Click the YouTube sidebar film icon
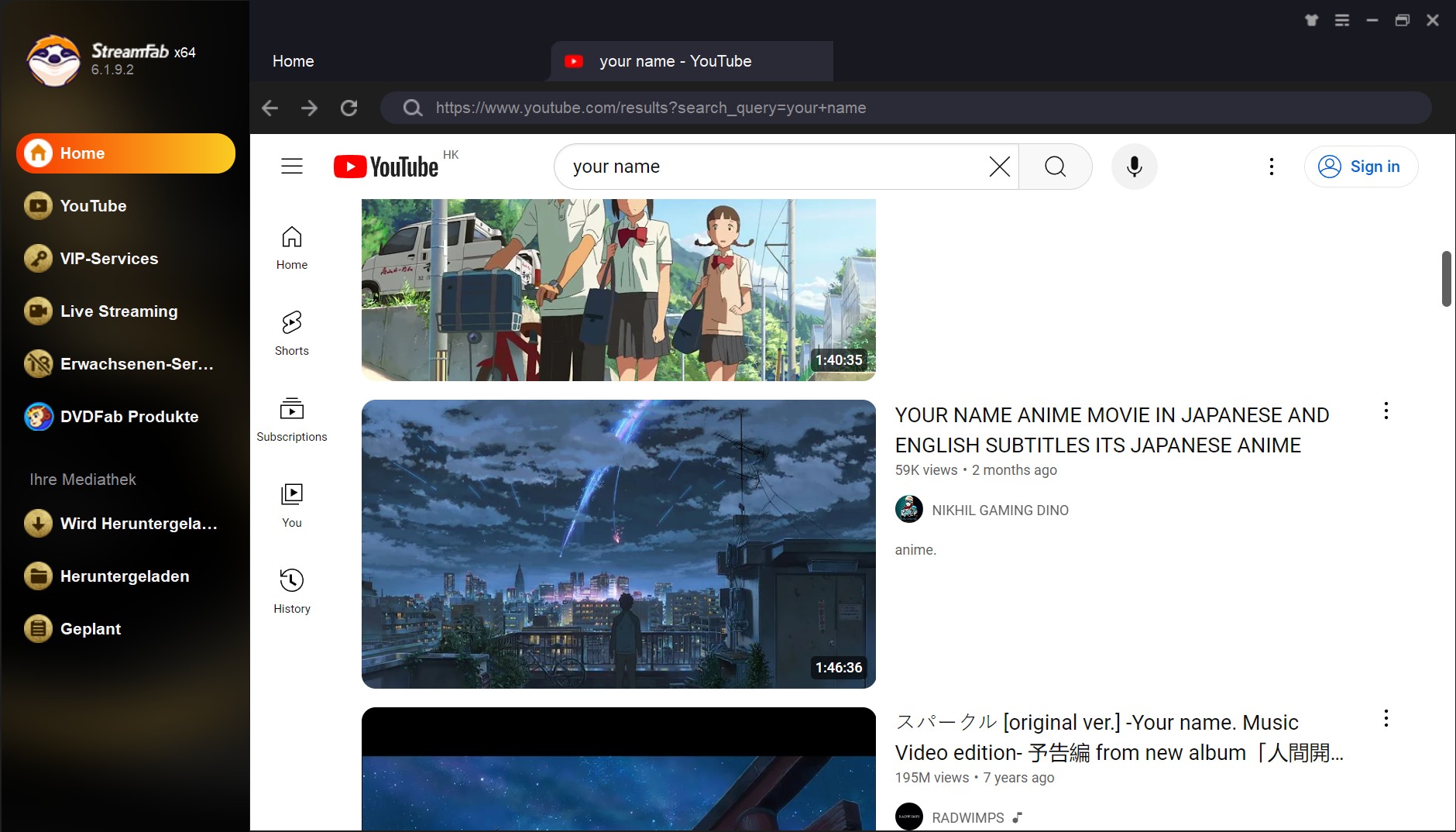Screen dimensions: 1456x832 tap(38, 206)
